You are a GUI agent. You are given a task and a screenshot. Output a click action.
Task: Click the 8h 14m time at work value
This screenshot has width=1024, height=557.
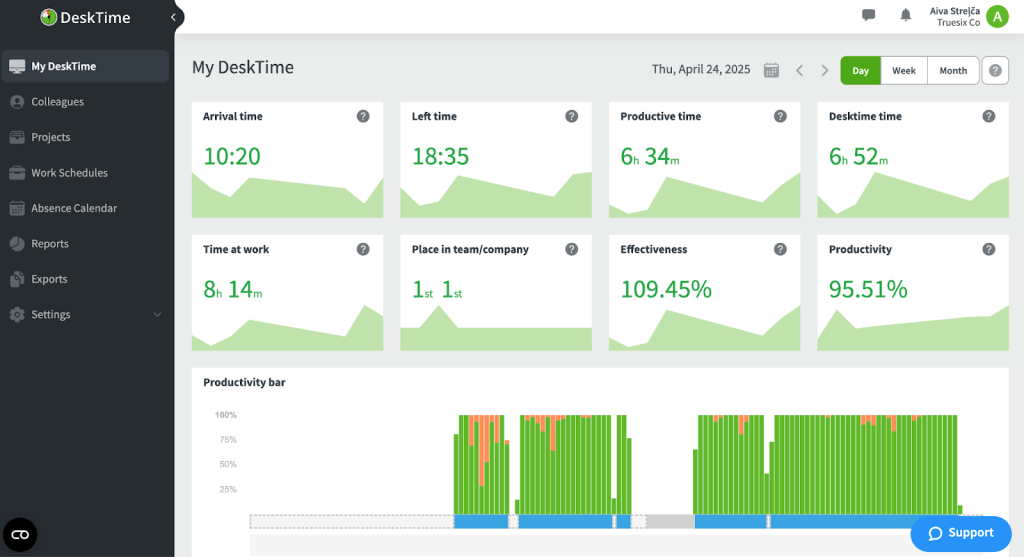click(x=232, y=289)
